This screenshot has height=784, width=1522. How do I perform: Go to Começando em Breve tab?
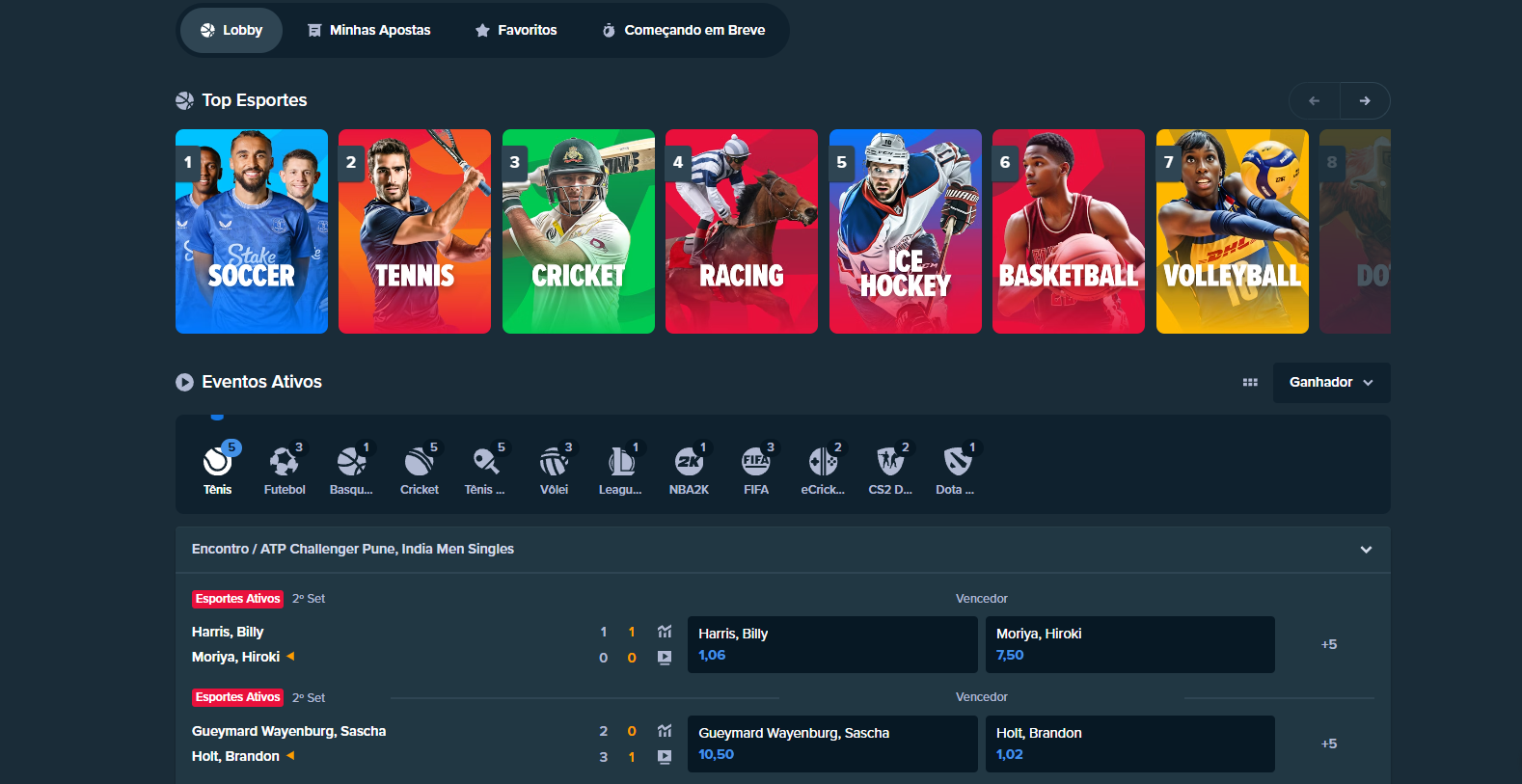point(684,31)
